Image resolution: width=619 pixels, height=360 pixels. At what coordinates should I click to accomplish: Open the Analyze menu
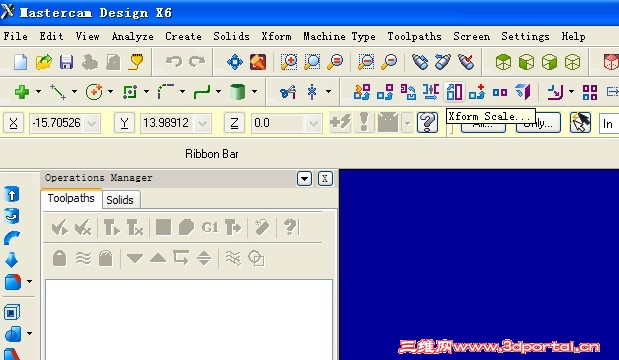click(133, 36)
